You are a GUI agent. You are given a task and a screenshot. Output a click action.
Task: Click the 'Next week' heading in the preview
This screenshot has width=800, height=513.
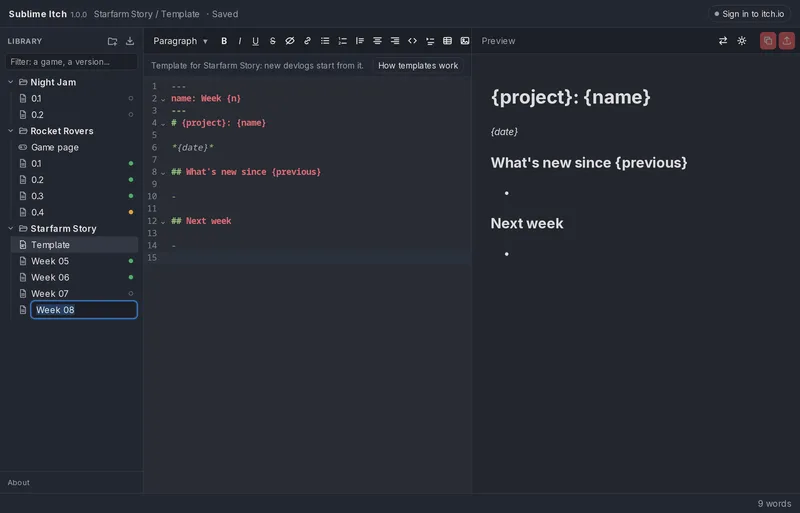pos(527,223)
